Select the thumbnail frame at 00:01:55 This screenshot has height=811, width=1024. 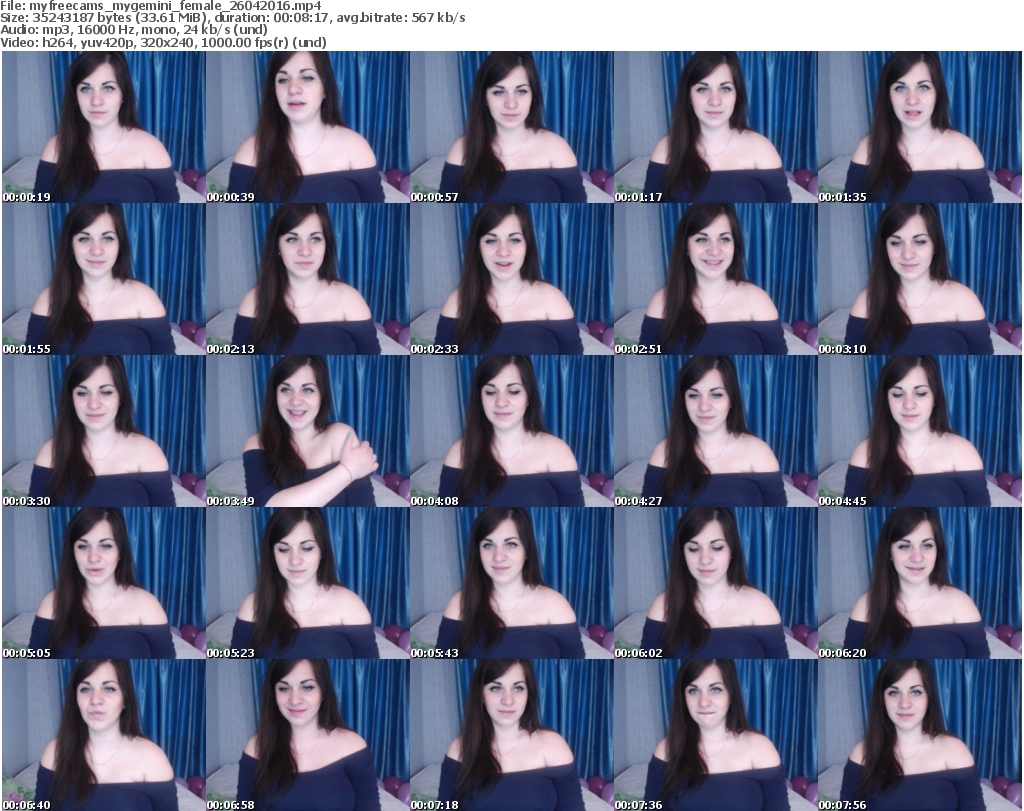pos(104,279)
